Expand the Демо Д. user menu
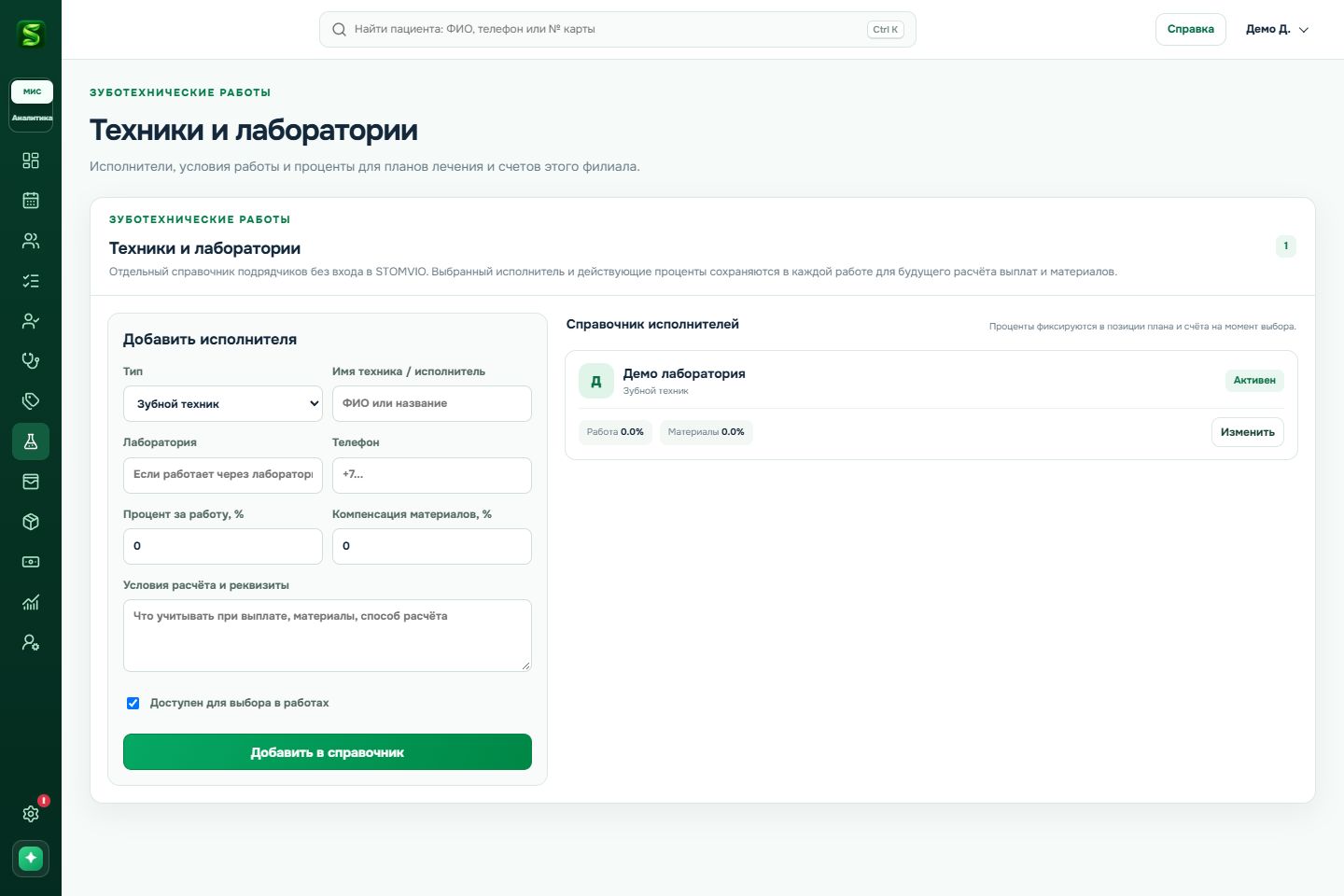 coord(1277,30)
